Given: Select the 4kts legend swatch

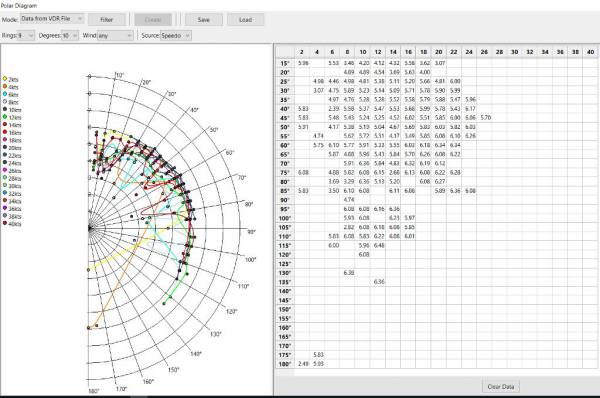Looking at the screenshot, I should pyautogui.click(x=5, y=86).
